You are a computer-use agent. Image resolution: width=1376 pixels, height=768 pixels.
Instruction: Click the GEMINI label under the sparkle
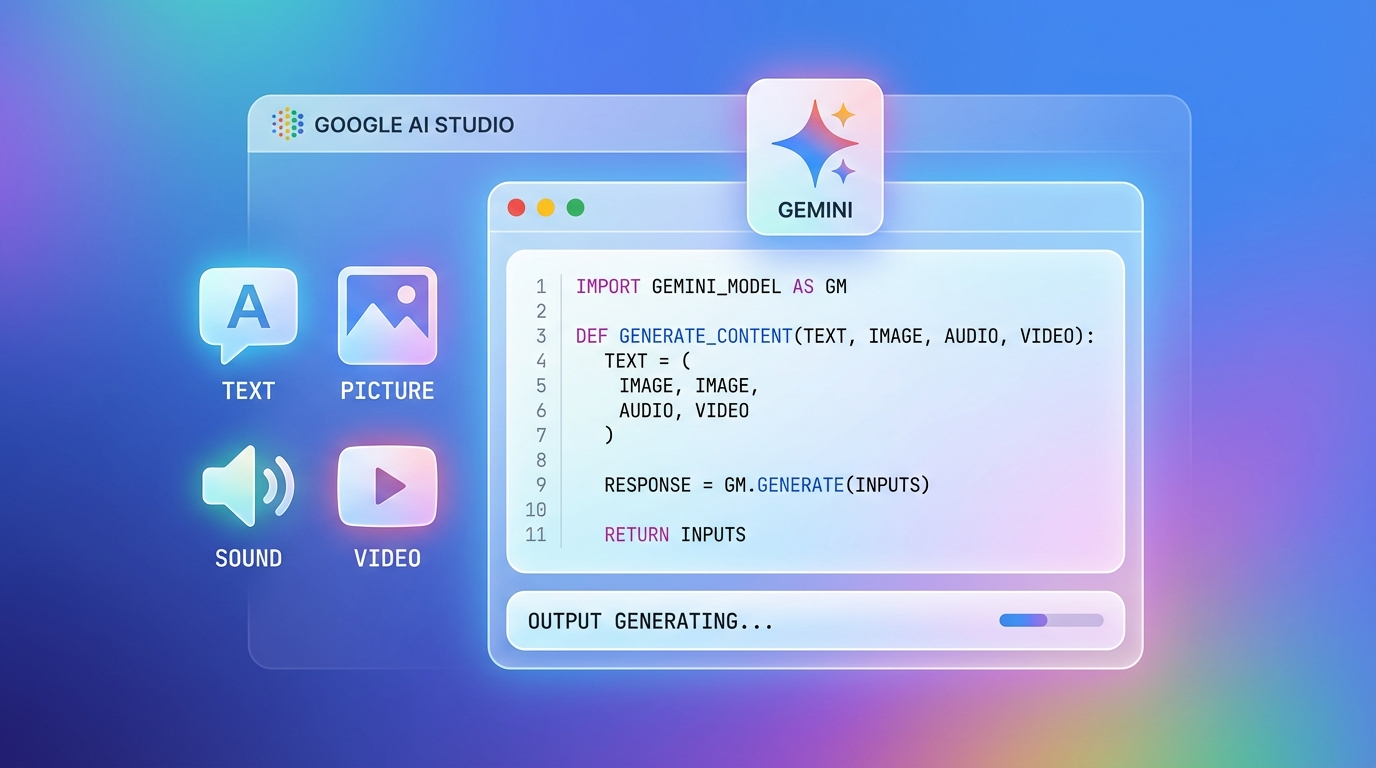point(814,211)
